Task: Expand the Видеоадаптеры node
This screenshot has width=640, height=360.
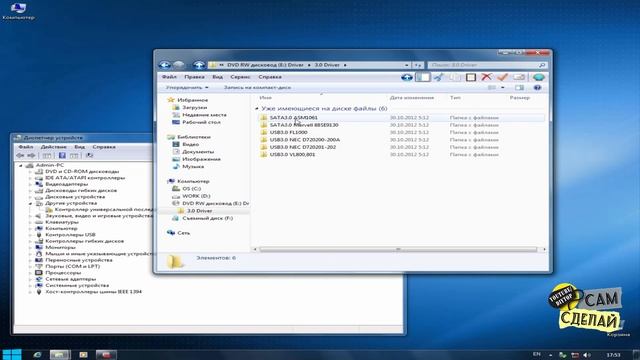Action: coord(30,184)
